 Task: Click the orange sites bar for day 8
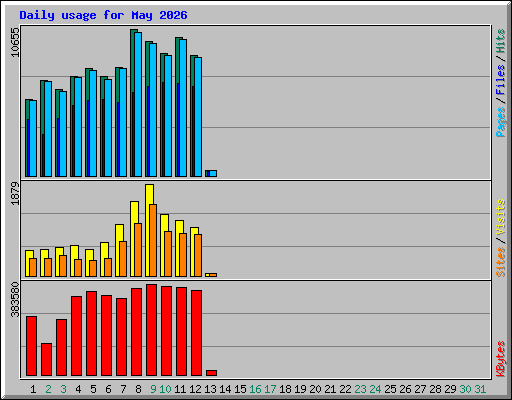tap(138, 250)
